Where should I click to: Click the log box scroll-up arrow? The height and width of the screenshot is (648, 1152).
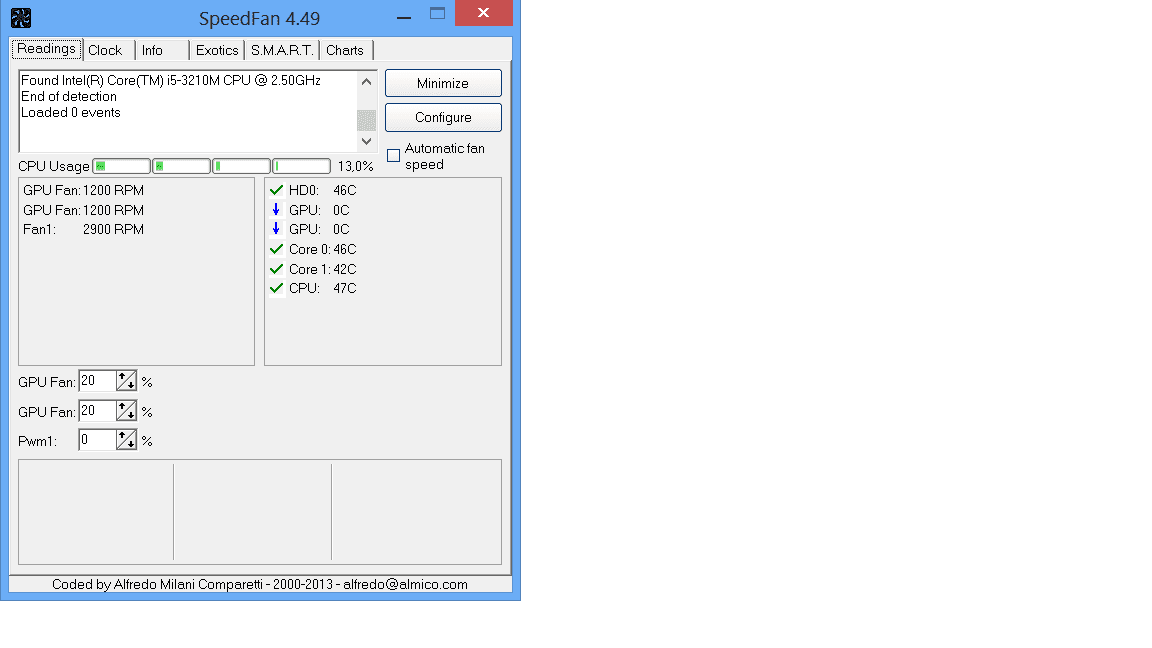tap(367, 82)
